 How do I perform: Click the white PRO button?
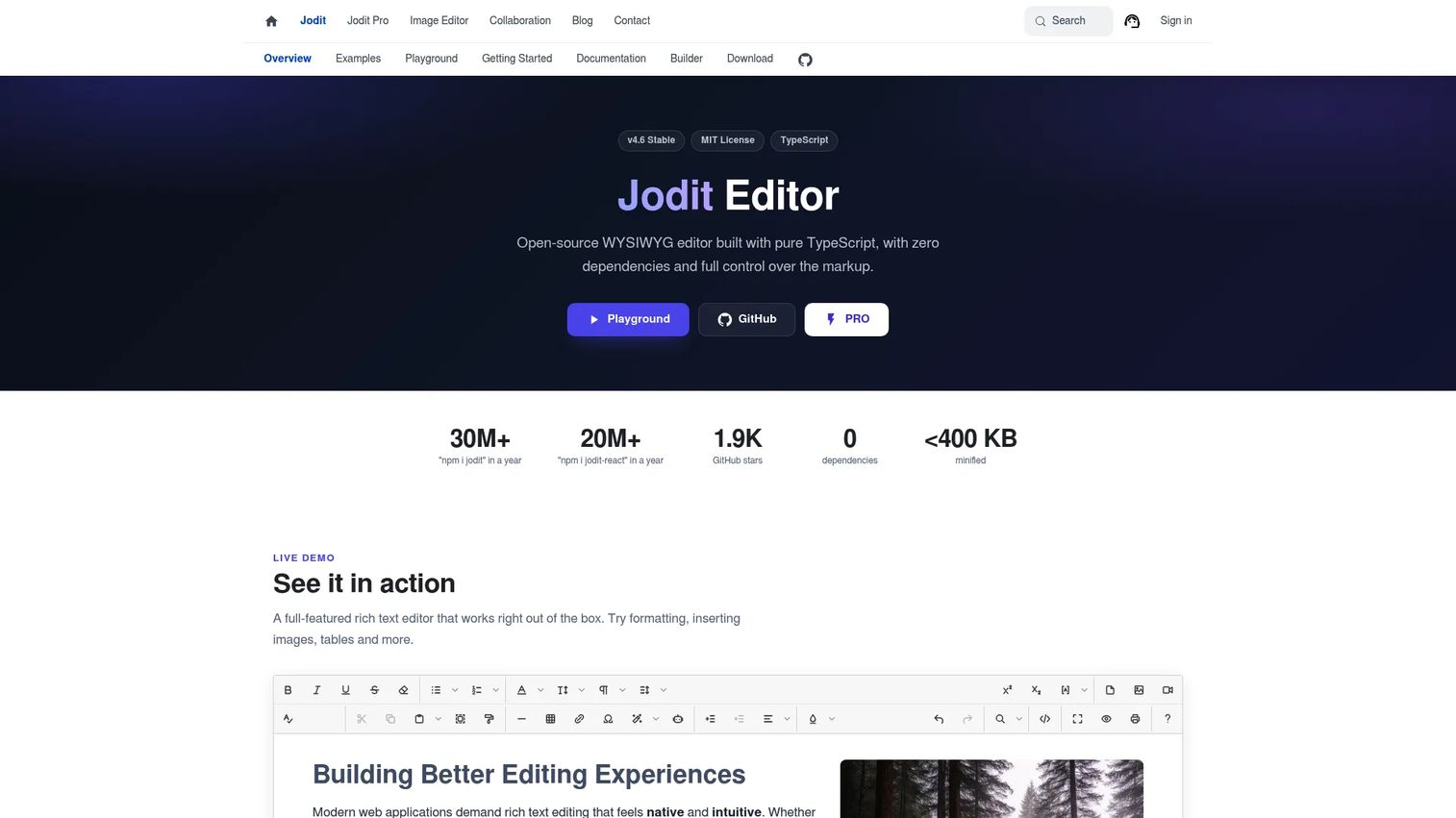(846, 319)
